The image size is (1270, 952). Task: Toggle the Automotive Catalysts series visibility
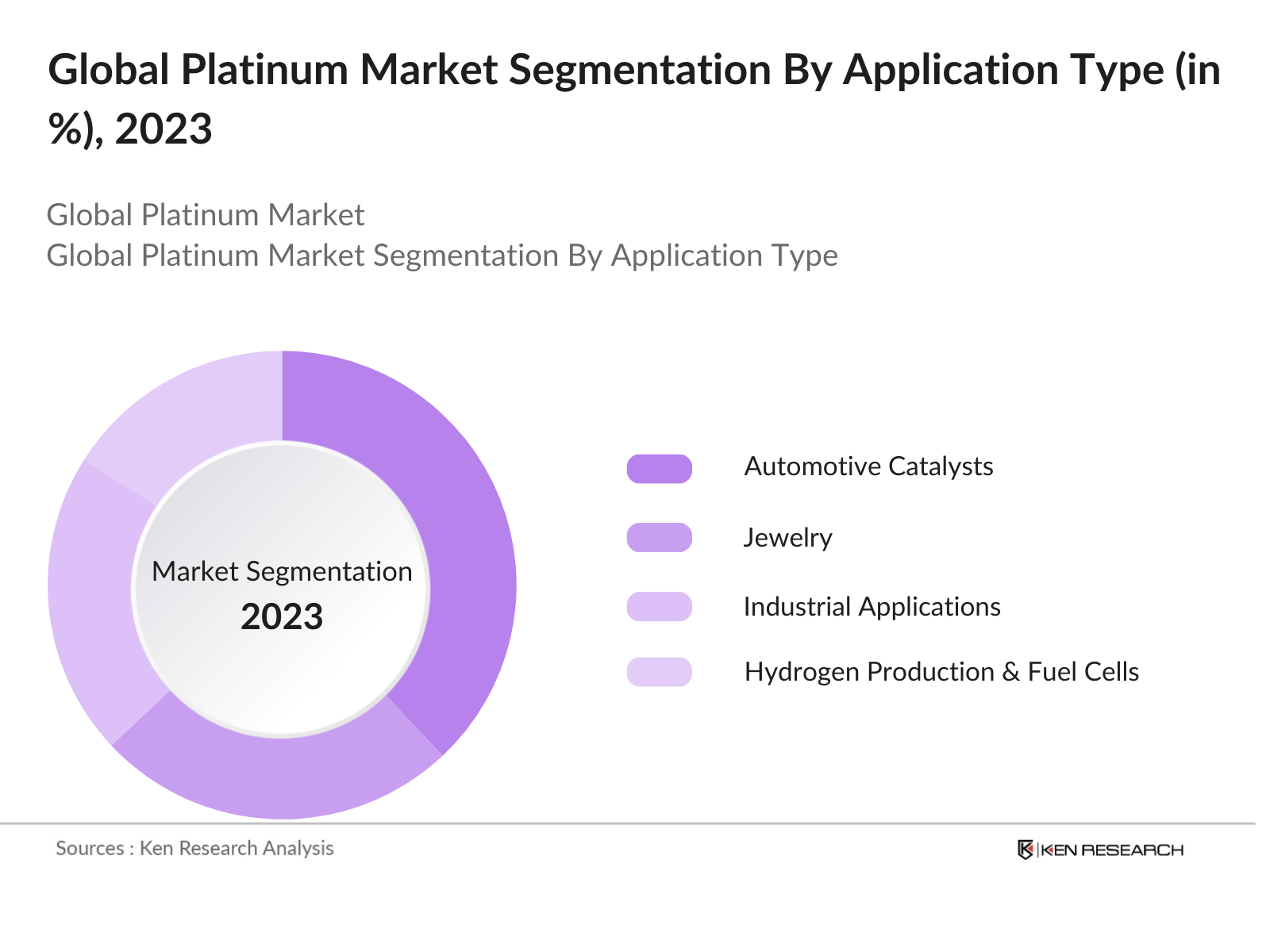pos(658,466)
